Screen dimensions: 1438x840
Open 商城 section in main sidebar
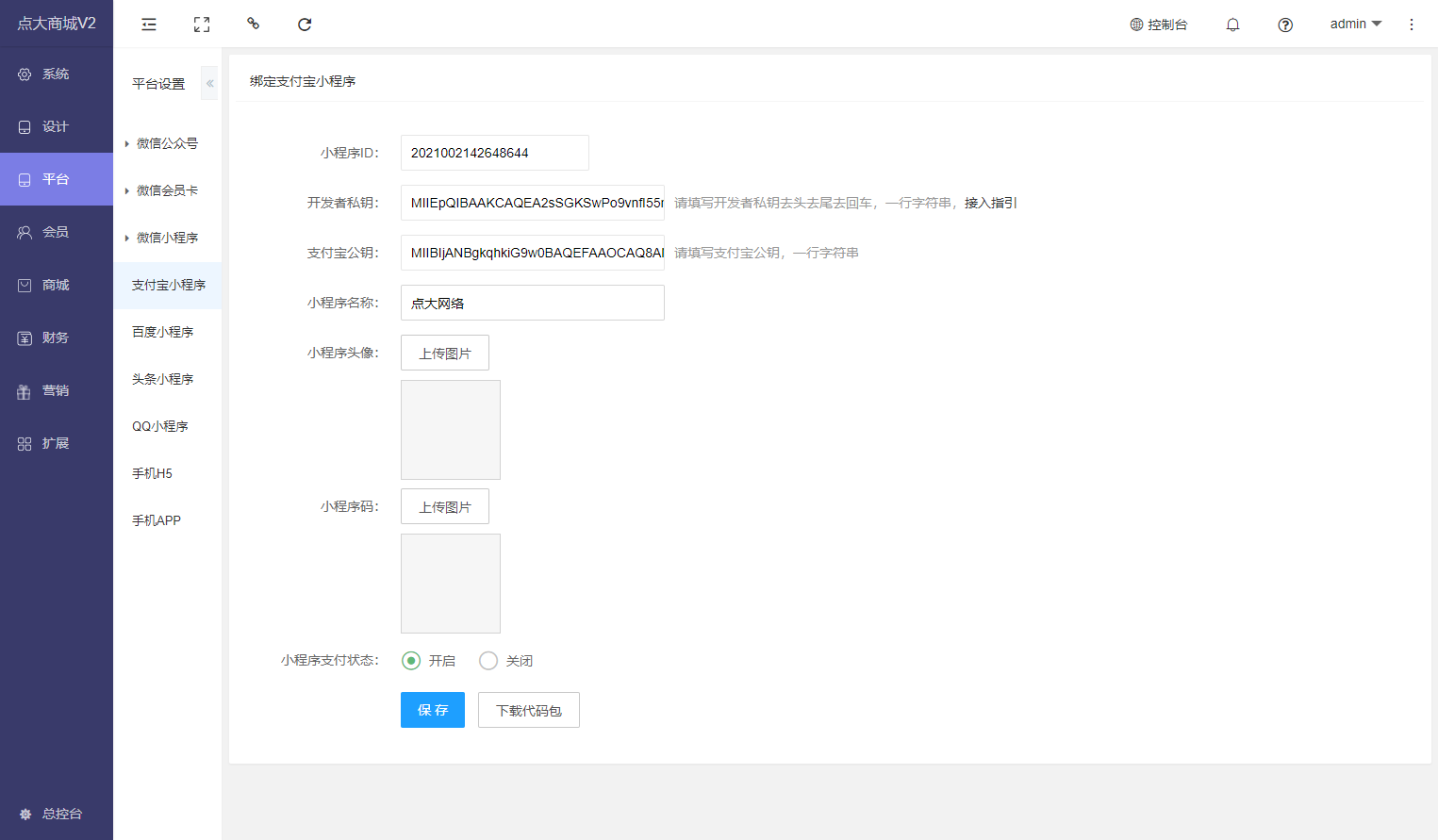coord(57,285)
